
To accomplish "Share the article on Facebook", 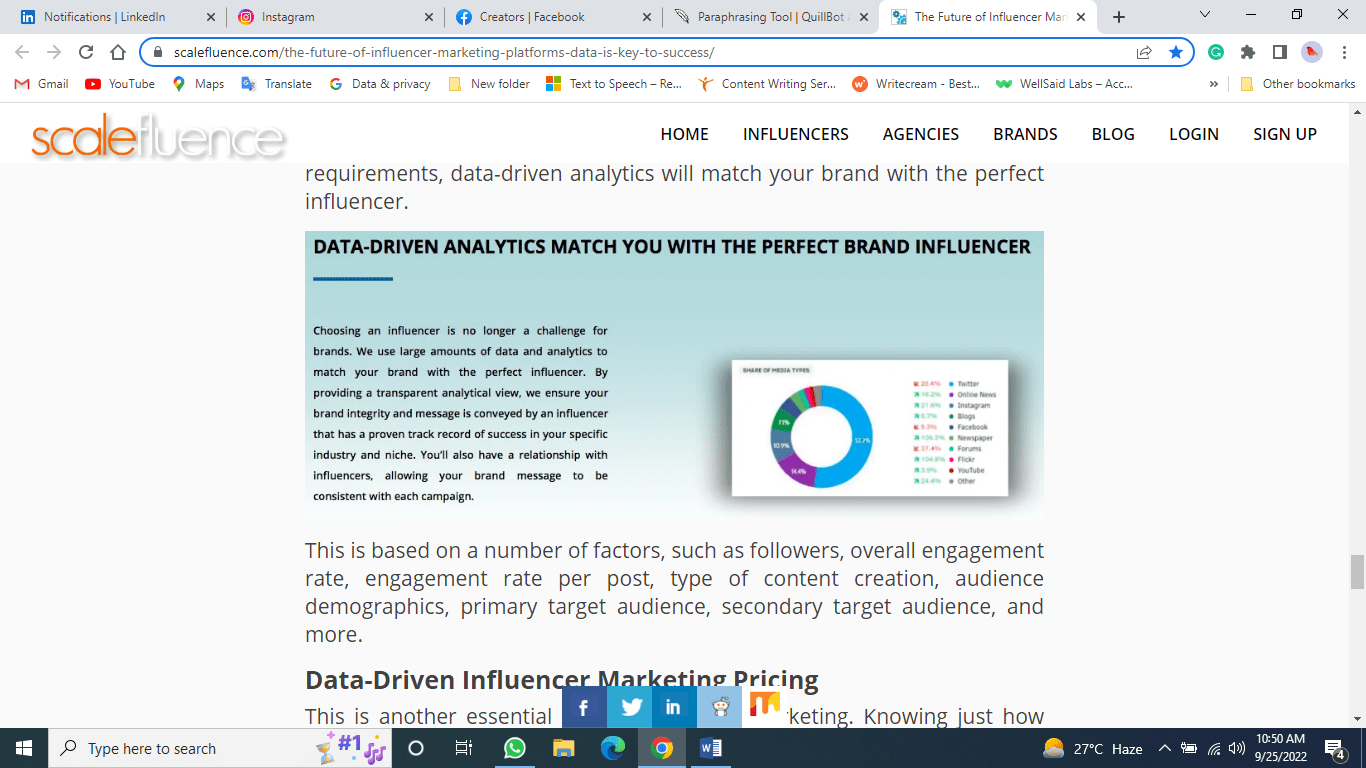I will [x=584, y=707].
